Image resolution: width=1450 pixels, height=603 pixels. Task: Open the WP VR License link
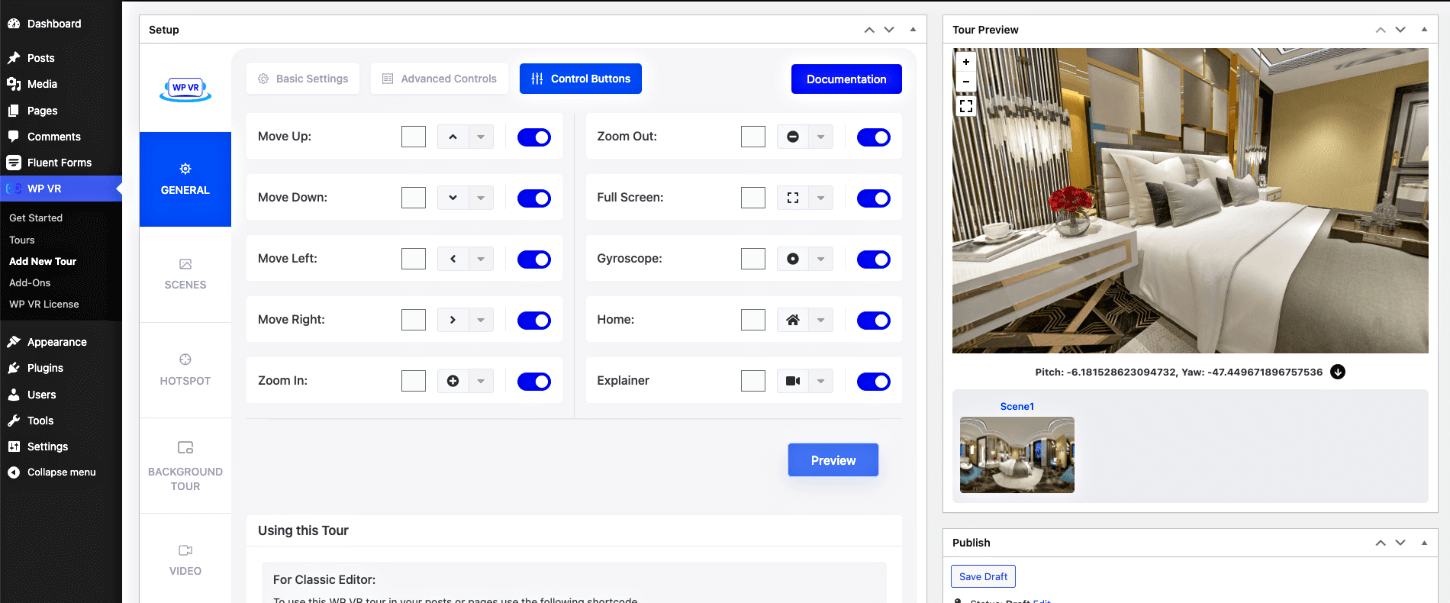tap(44, 304)
